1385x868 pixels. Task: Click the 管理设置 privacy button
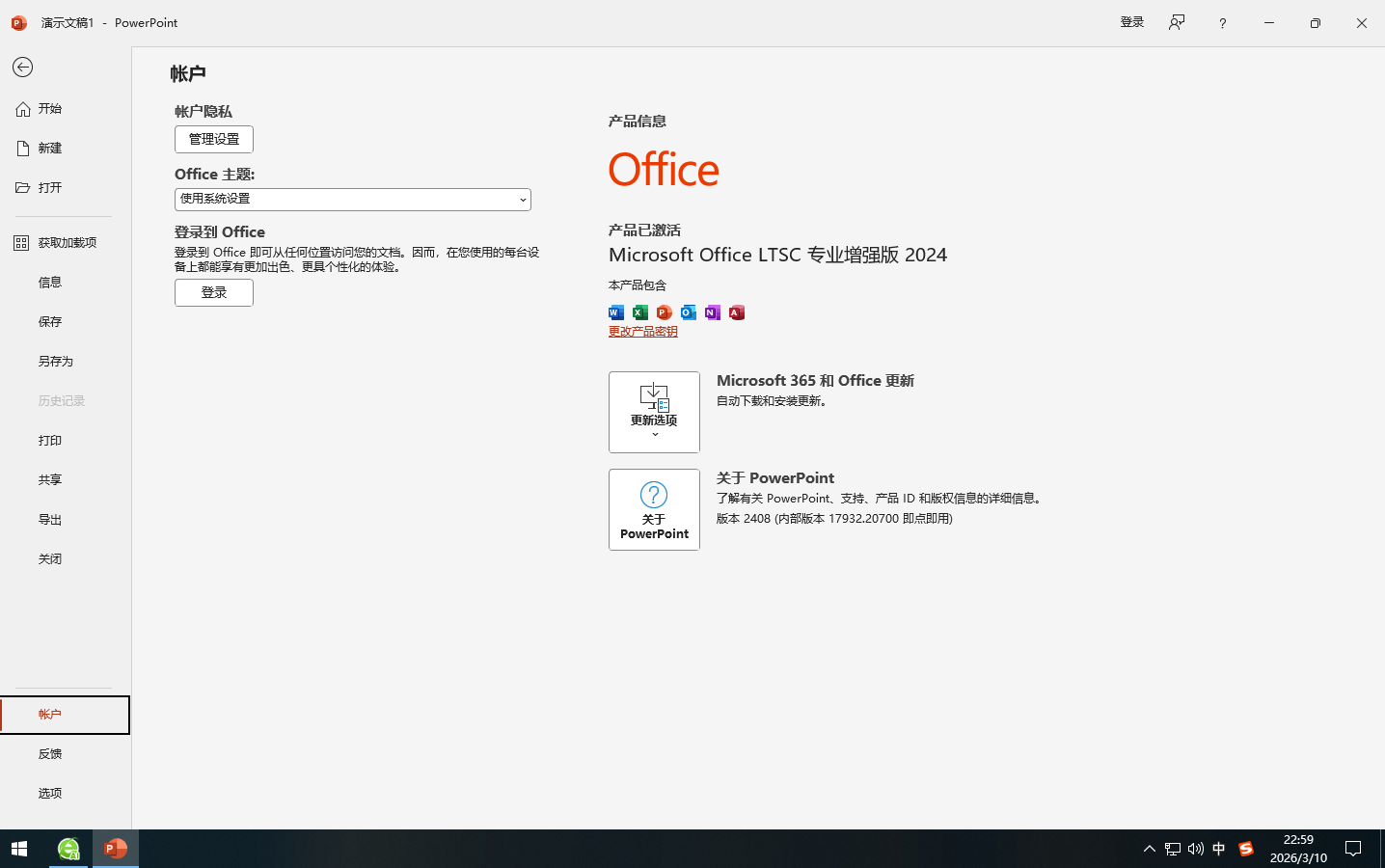(x=214, y=139)
